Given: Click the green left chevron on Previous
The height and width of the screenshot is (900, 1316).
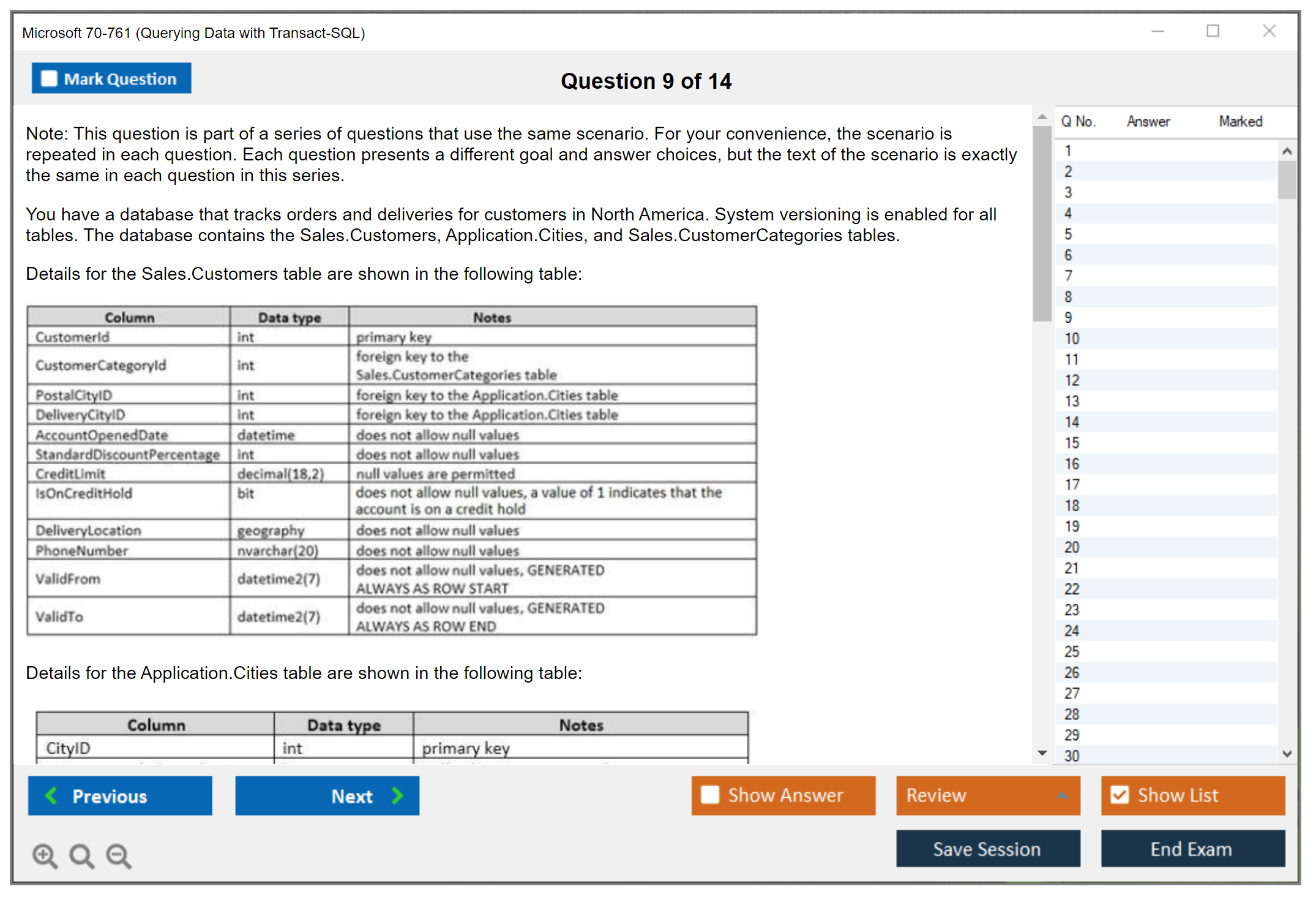Looking at the screenshot, I should [x=51, y=795].
